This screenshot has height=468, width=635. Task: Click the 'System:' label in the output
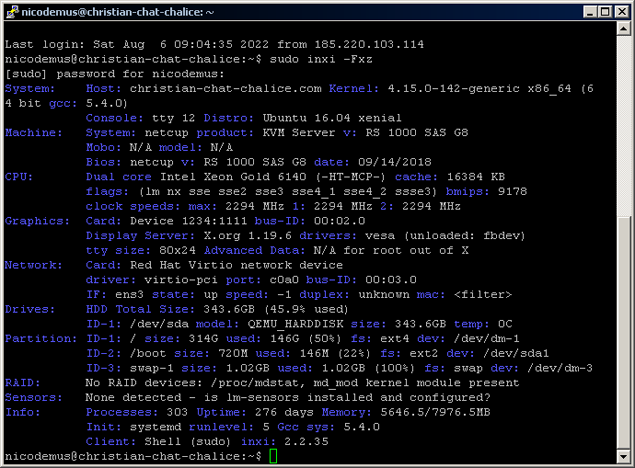[x=30, y=88]
